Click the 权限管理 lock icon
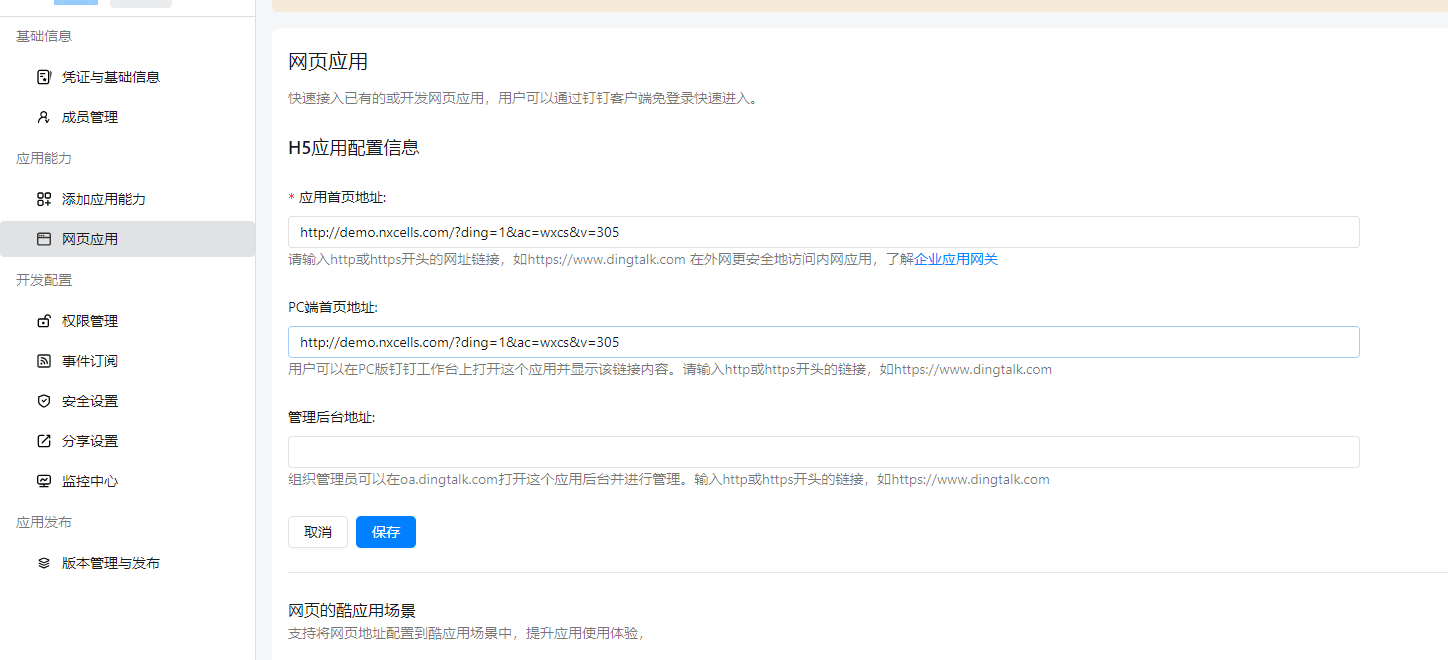 (x=43, y=321)
